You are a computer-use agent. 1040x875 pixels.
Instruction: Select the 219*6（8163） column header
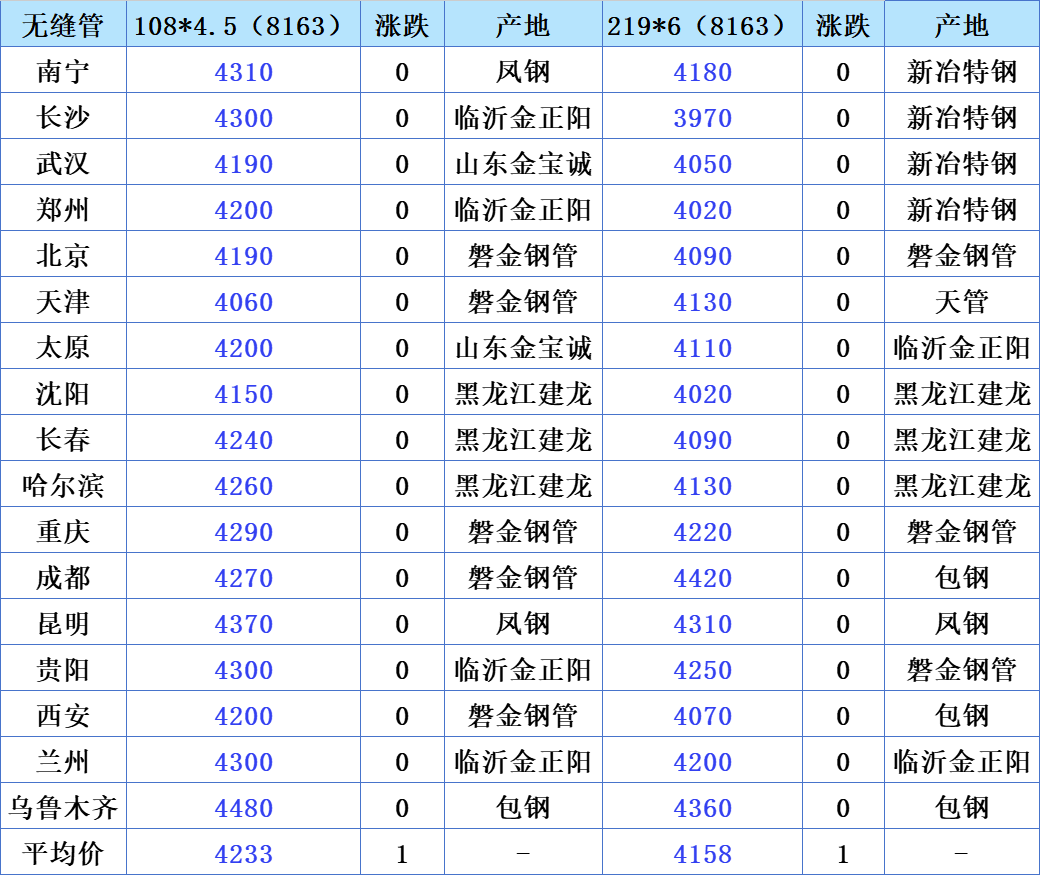702,26
